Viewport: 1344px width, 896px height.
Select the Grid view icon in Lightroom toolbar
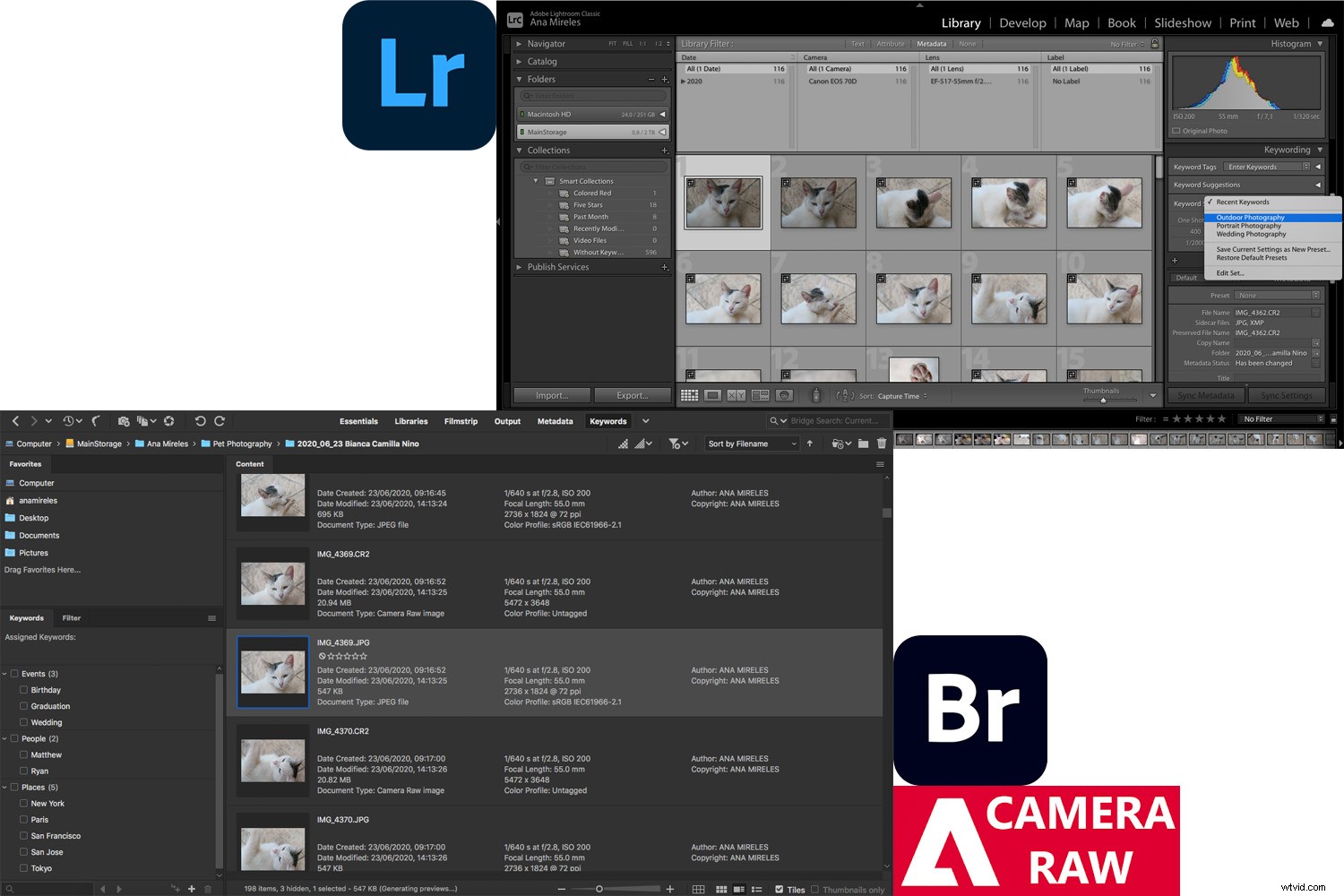690,395
